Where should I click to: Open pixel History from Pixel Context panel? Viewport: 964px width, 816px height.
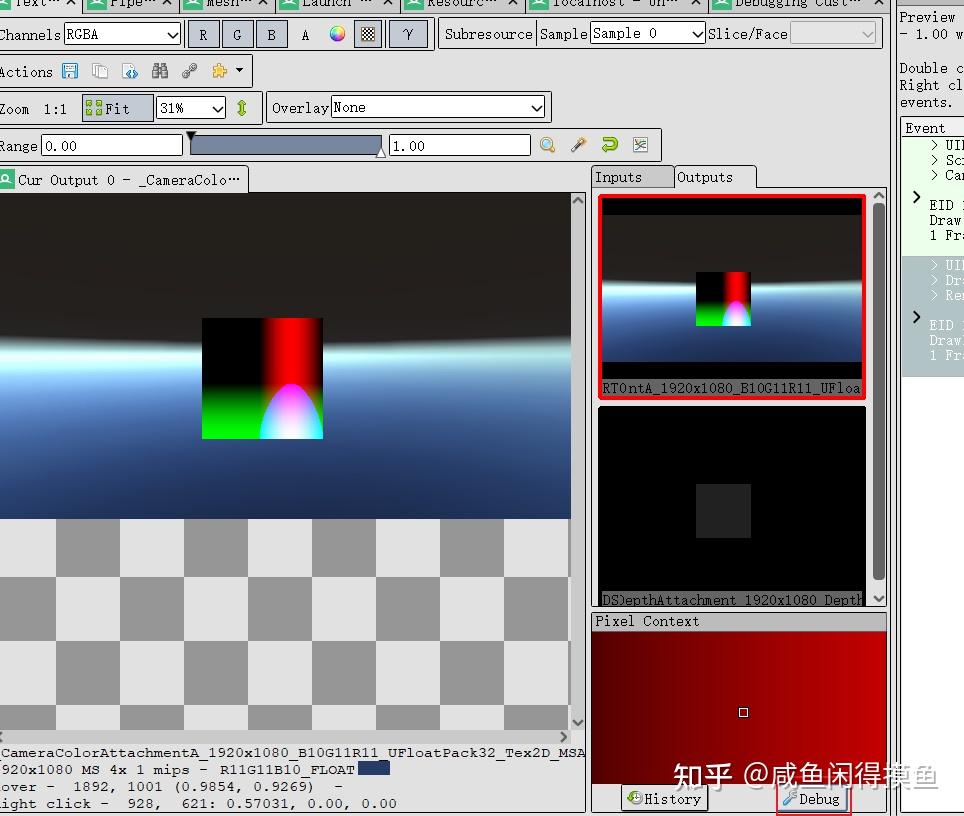(664, 798)
